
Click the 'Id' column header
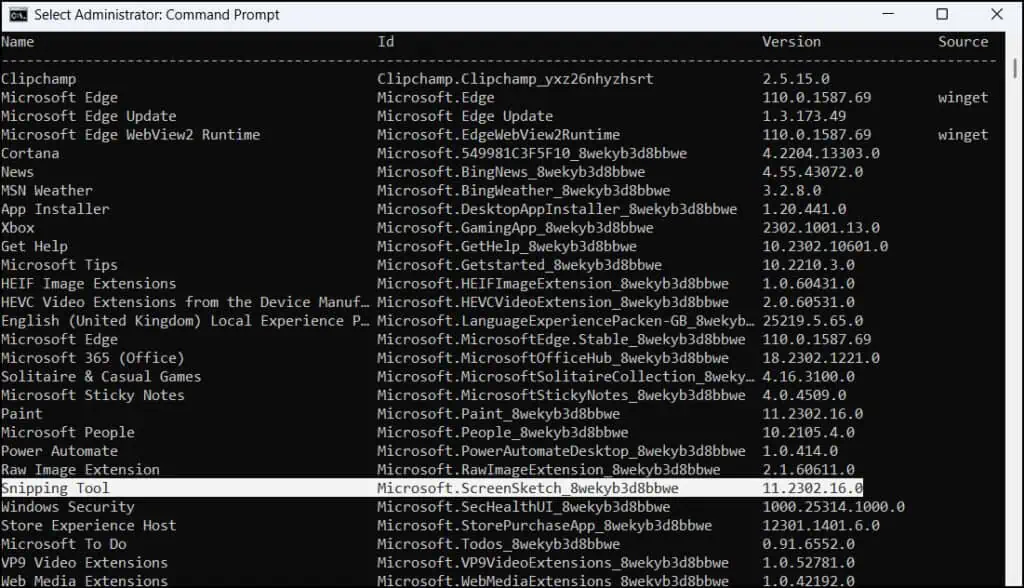coord(386,42)
